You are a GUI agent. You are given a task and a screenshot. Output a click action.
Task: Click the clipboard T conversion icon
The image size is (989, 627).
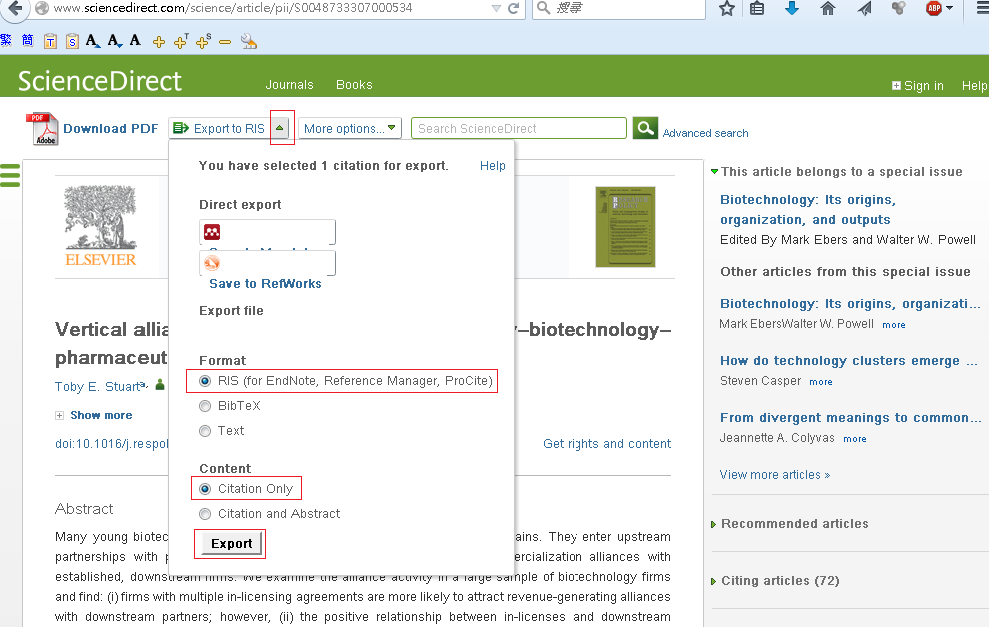(50, 42)
